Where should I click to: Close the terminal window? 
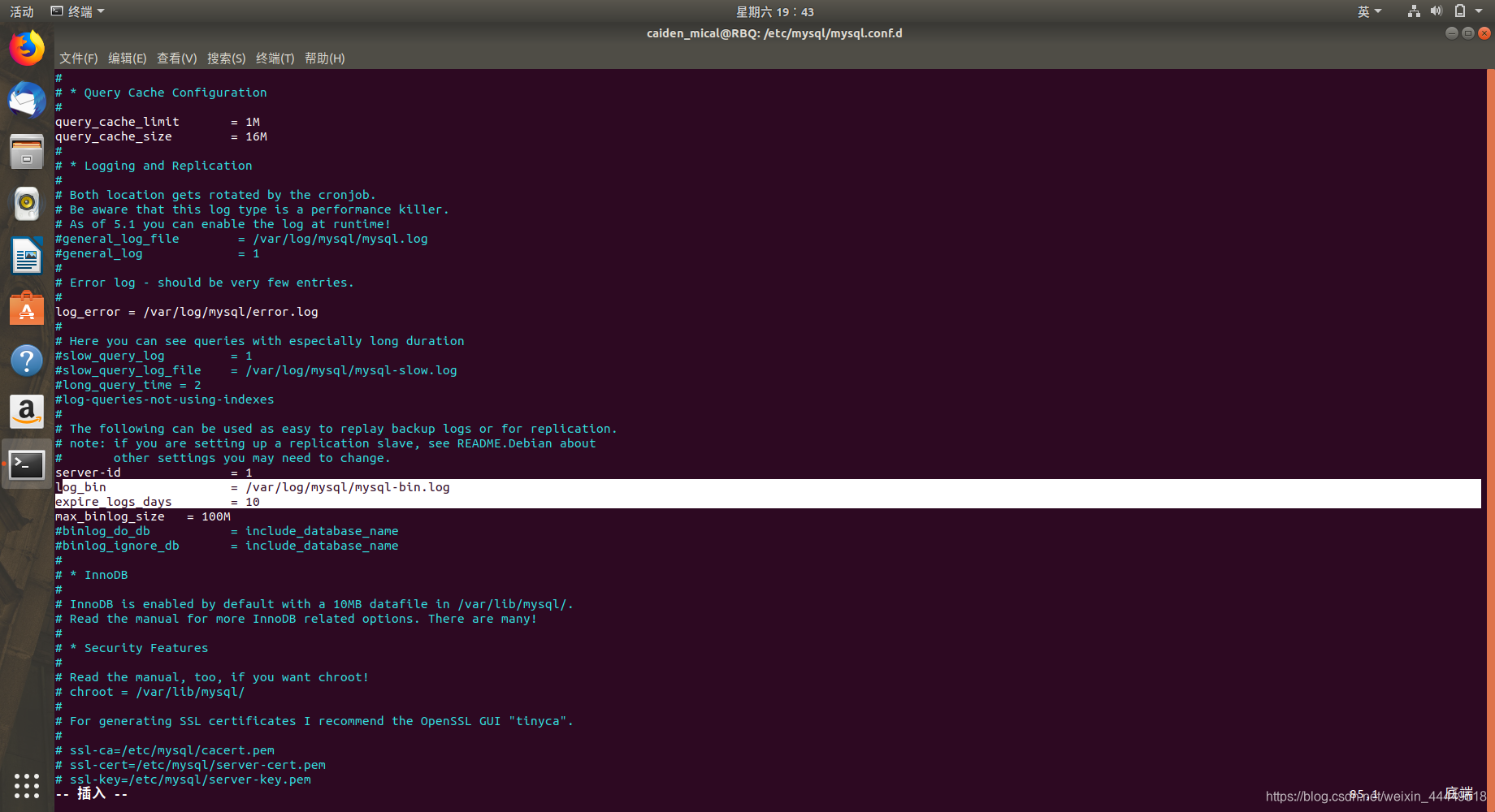pos(1484,33)
